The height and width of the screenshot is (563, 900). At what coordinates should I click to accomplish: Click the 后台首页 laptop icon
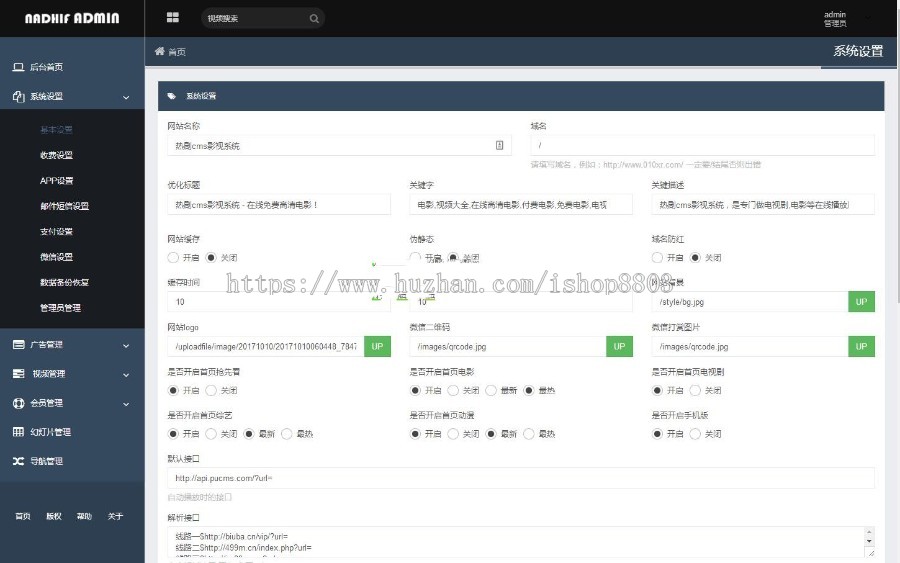(x=18, y=67)
